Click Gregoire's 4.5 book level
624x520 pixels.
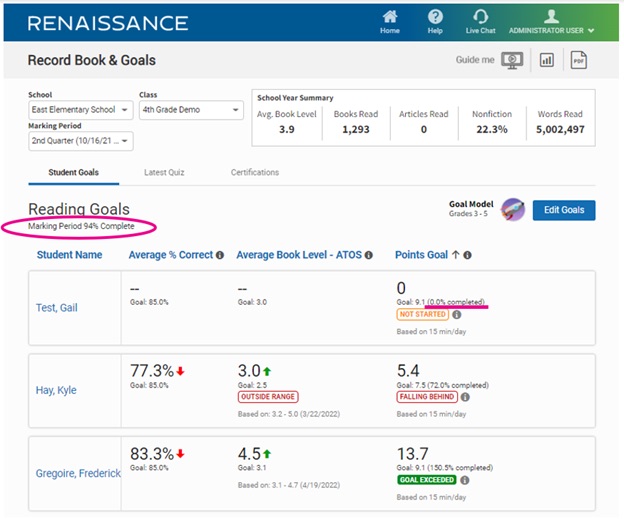pyautogui.click(x=249, y=454)
